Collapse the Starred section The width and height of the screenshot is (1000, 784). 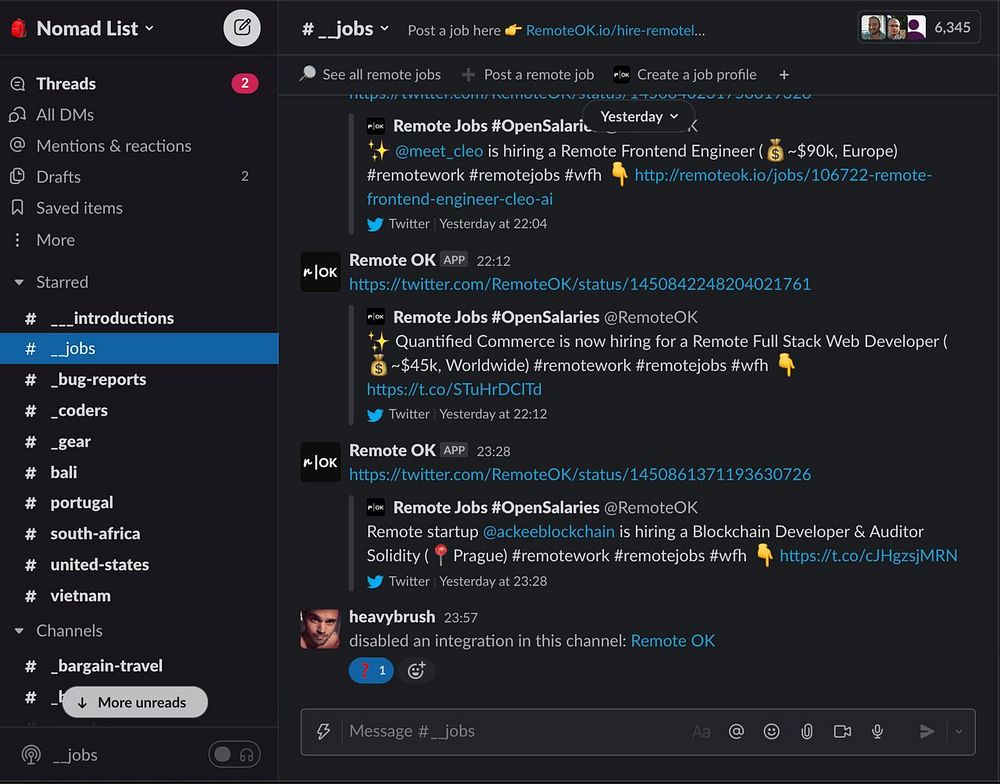coord(19,282)
